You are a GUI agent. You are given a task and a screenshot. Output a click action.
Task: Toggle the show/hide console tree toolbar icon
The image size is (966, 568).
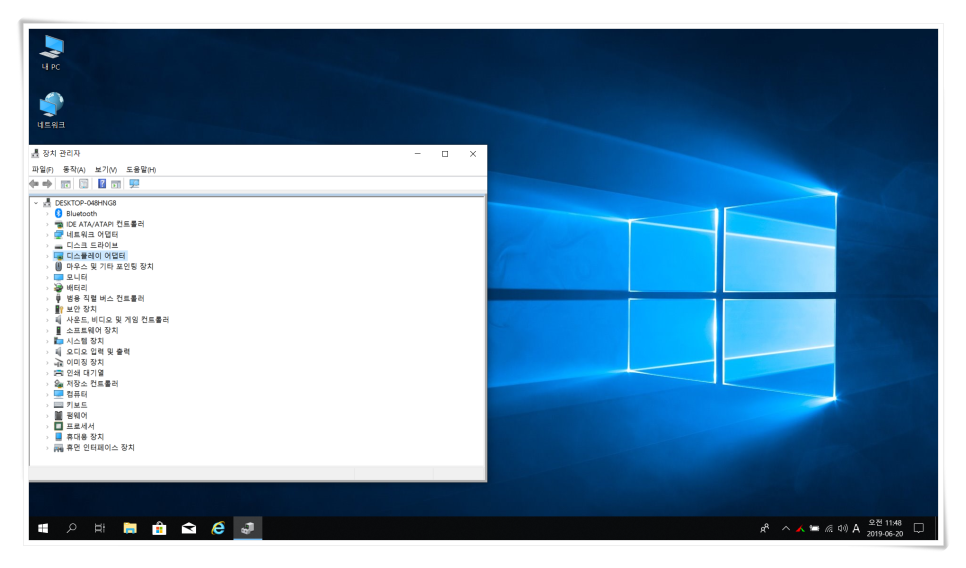(65, 184)
